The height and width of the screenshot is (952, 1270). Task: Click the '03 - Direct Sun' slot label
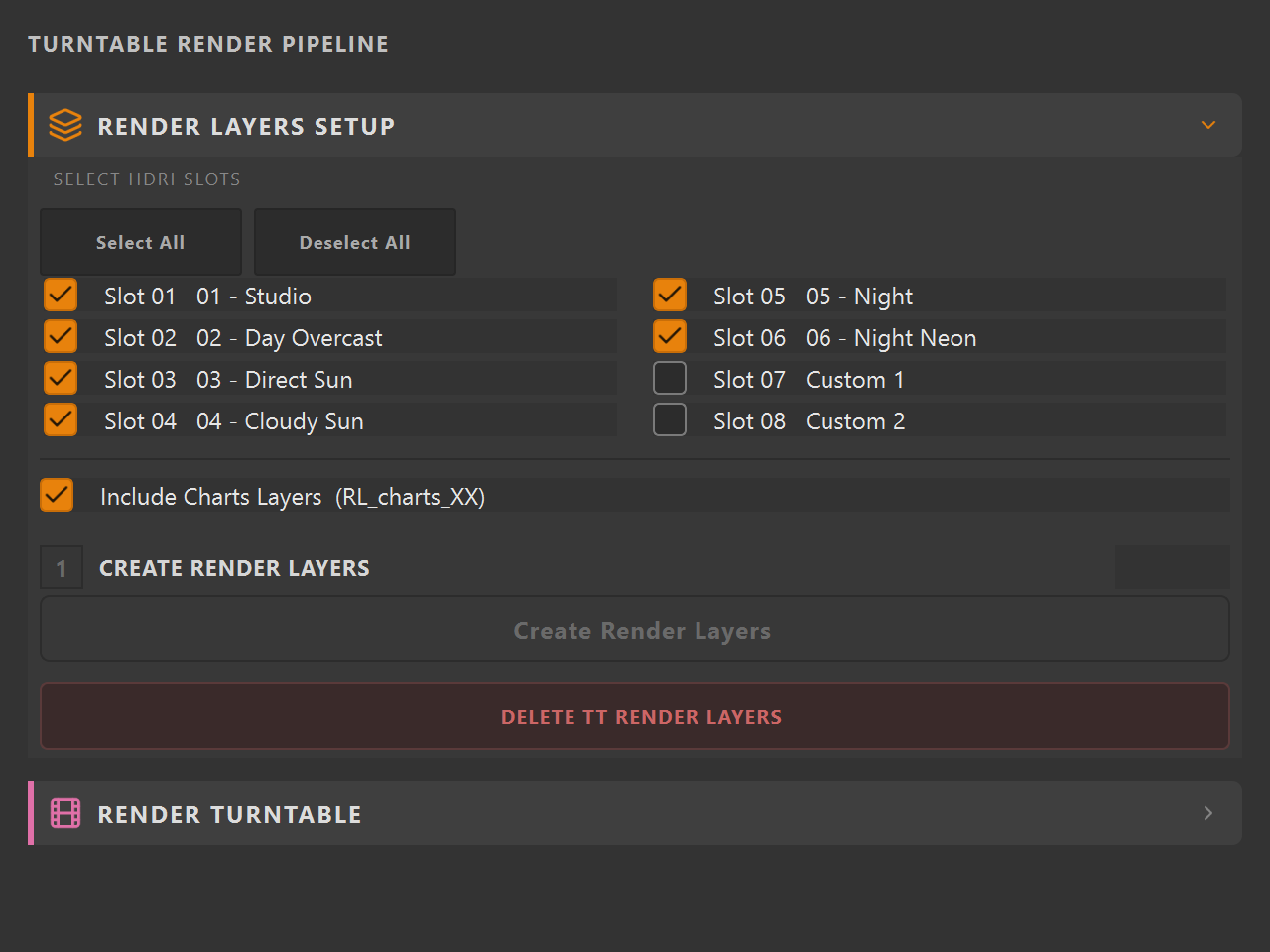pyautogui.click(x=274, y=379)
